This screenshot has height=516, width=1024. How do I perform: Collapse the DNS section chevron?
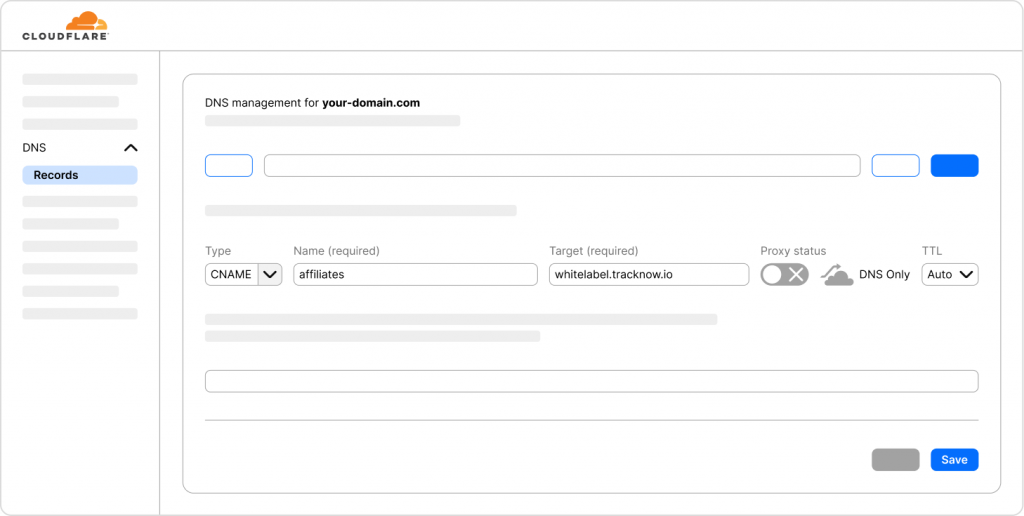click(x=130, y=148)
